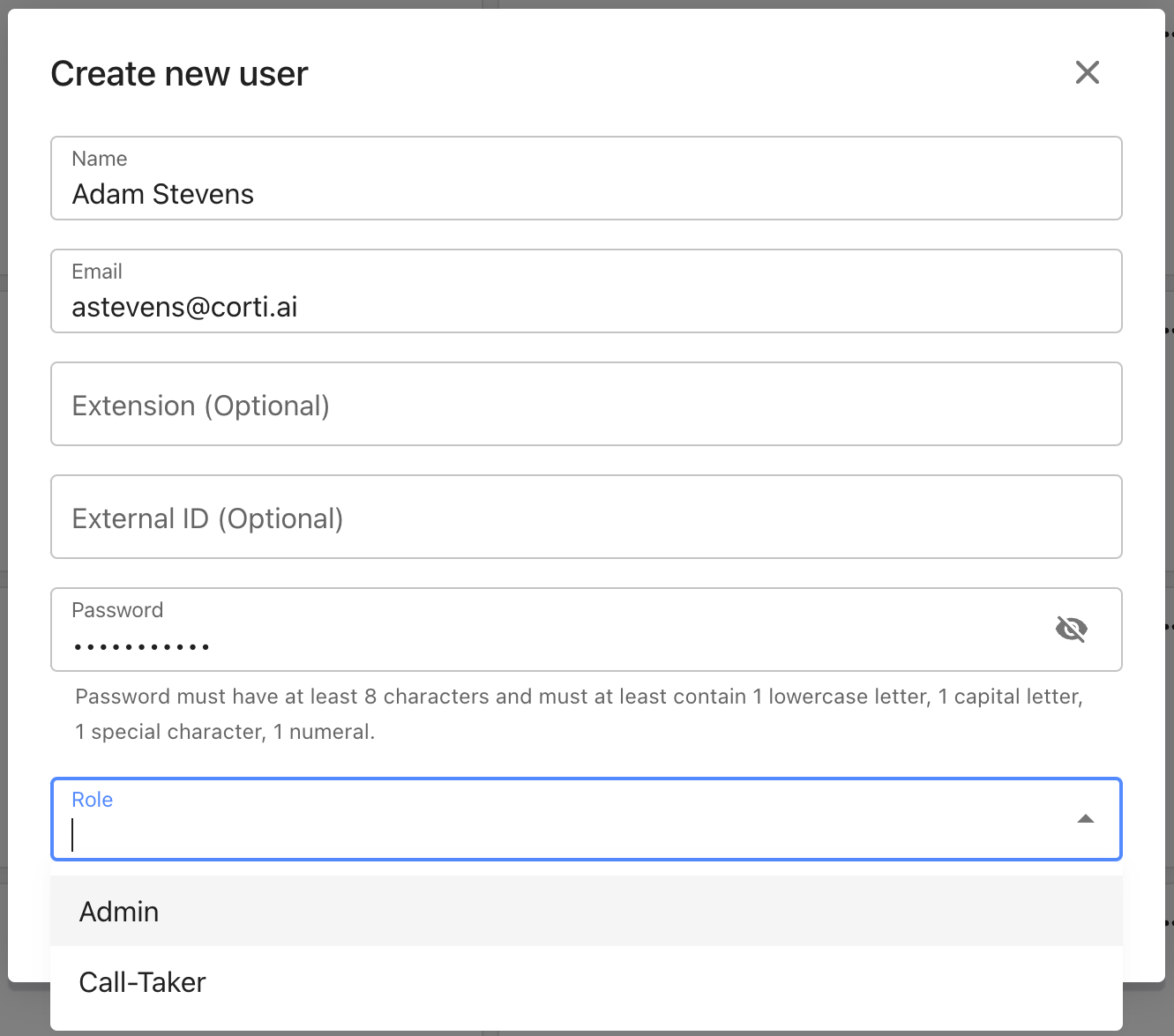Screen dimensions: 1174x1036
Task: Close the Create new user dialog
Action: click(x=1087, y=72)
